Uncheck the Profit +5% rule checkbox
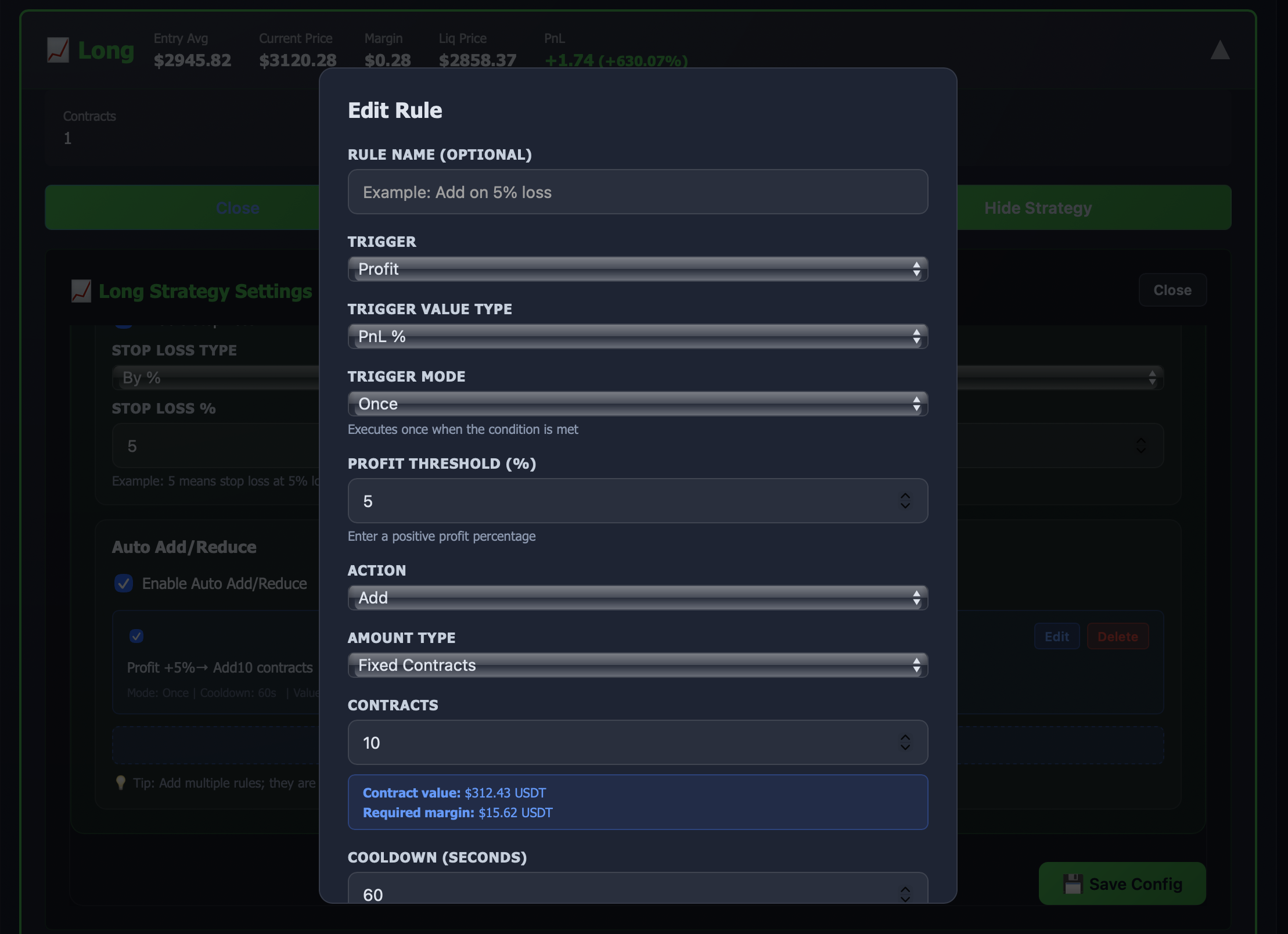 136,636
